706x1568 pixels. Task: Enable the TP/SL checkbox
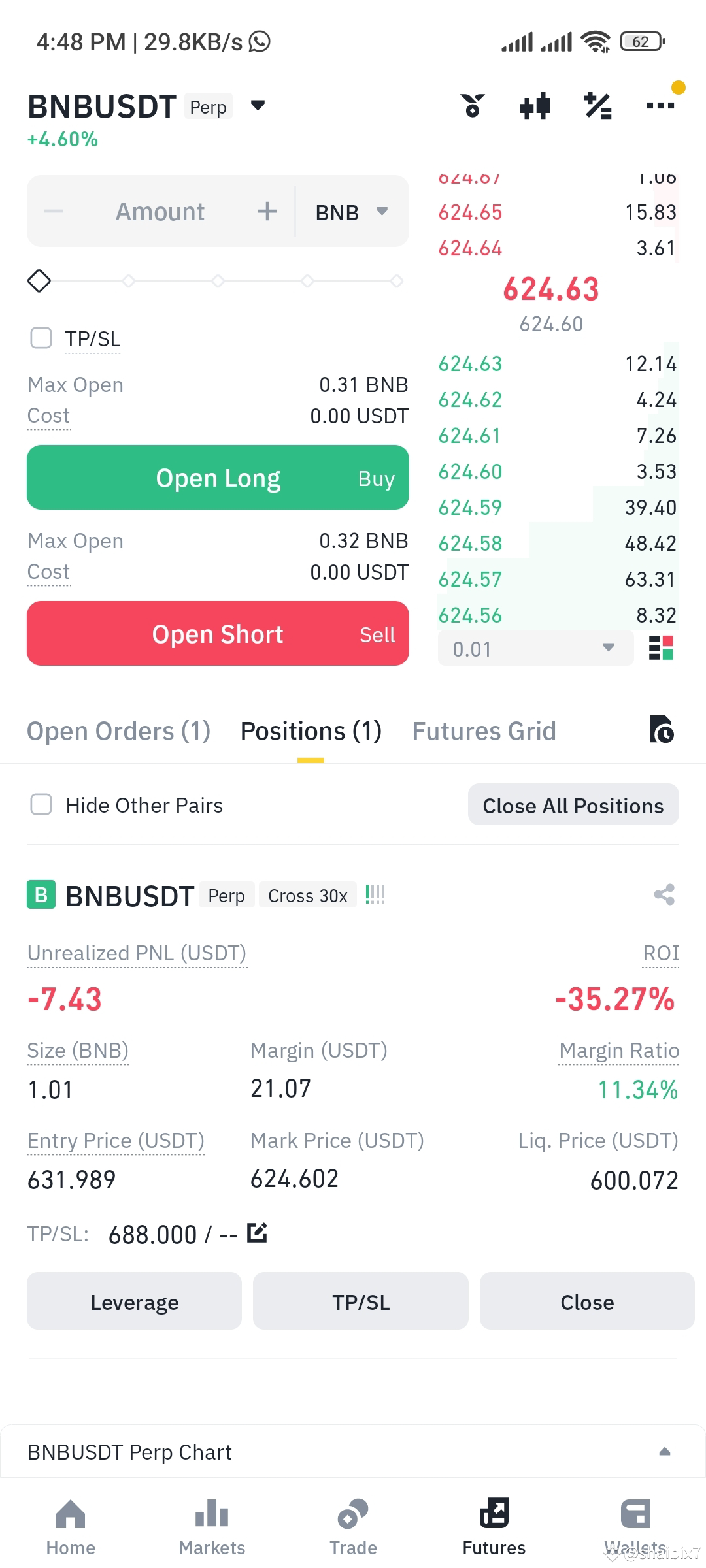click(x=41, y=338)
